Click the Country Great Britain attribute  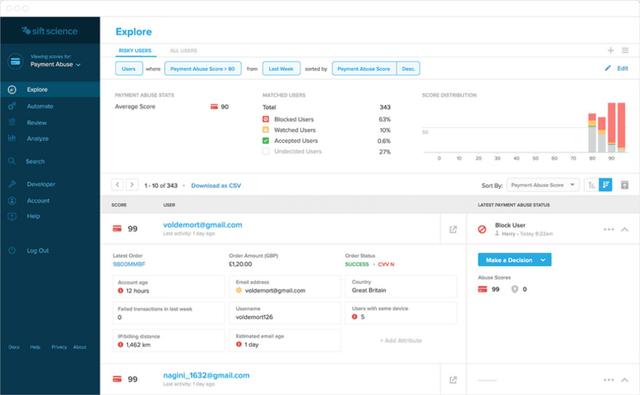click(x=401, y=286)
